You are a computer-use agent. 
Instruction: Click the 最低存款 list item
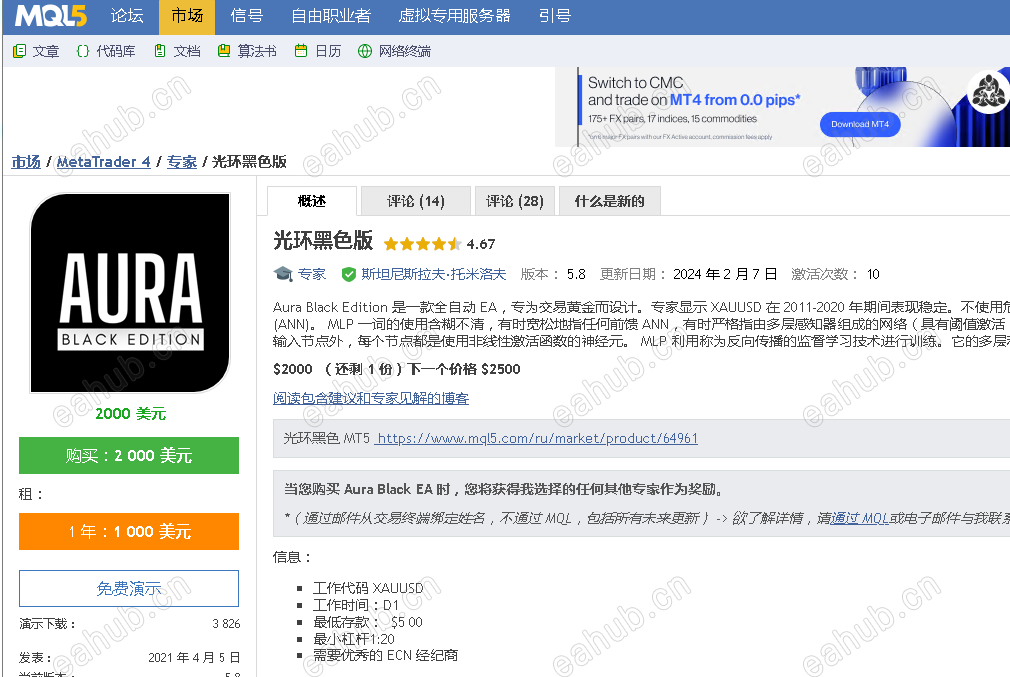368,622
